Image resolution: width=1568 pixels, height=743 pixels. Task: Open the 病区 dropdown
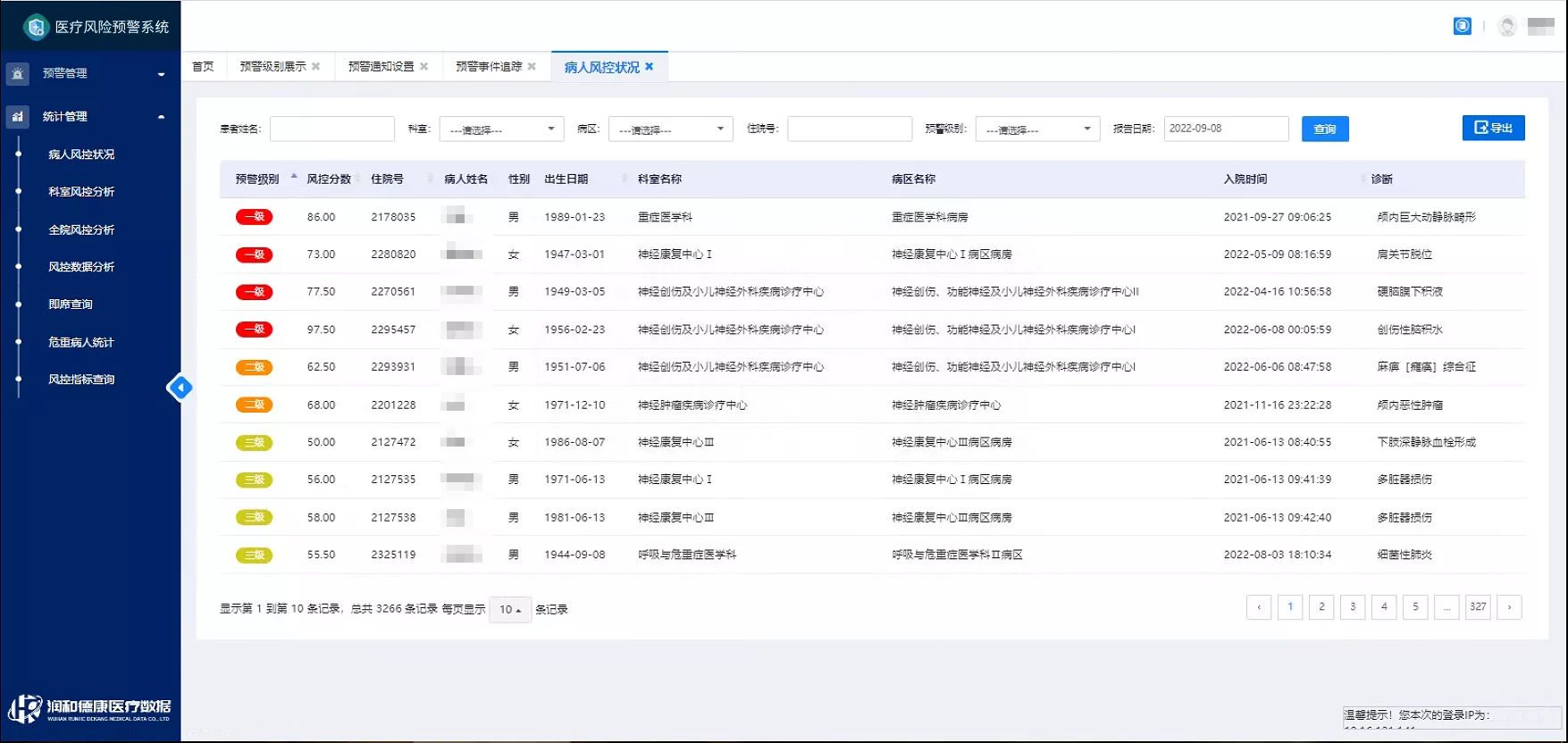670,129
